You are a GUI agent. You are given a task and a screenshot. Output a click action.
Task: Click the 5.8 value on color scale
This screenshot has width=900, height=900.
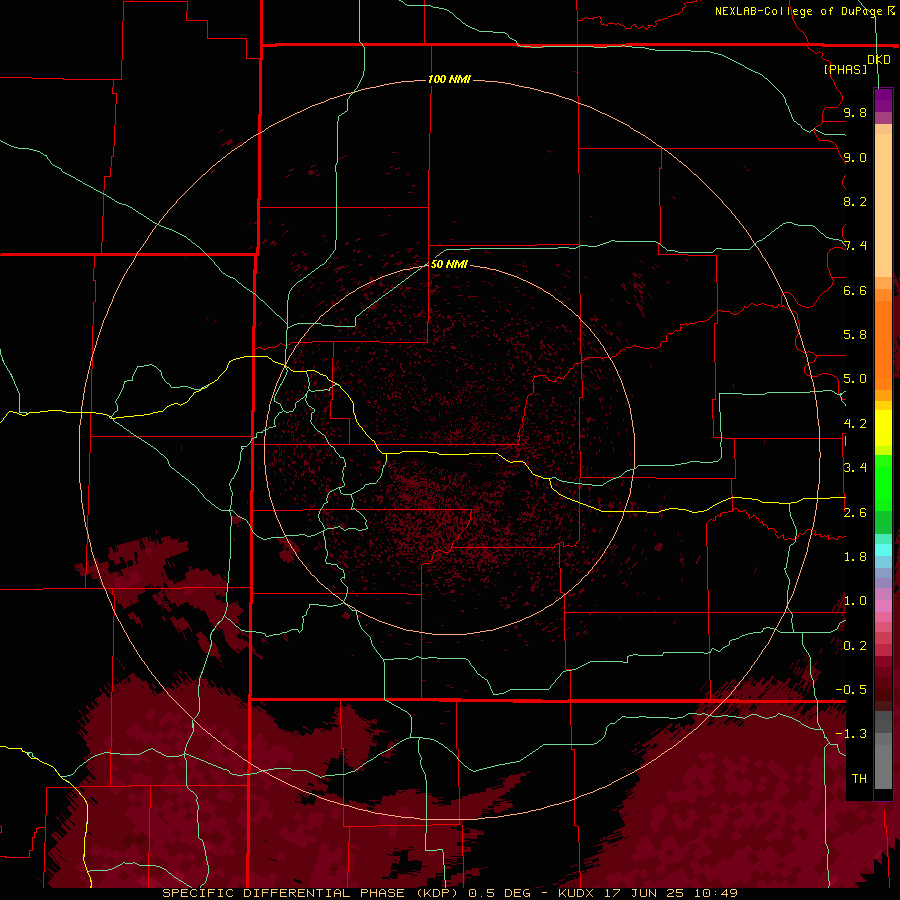[x=855, y=335]
